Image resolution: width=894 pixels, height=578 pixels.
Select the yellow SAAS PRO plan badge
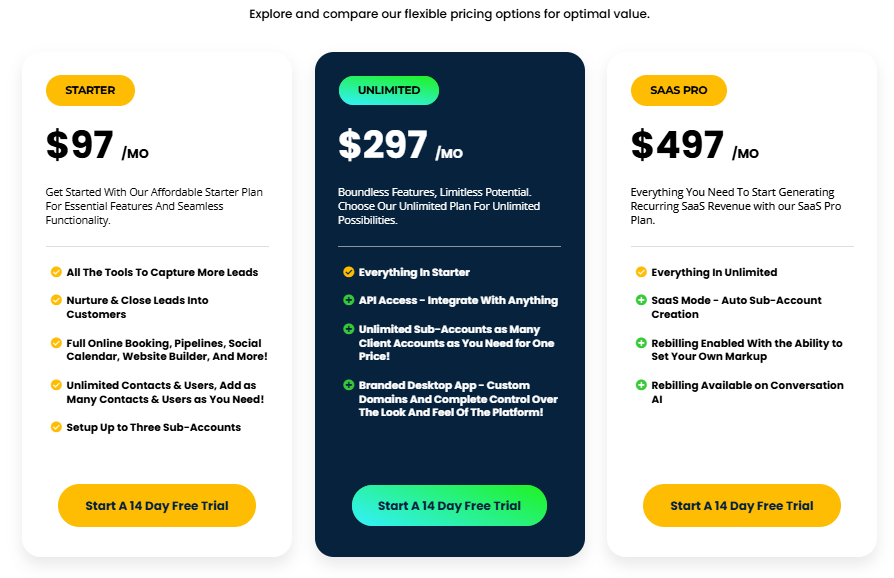click(x=679, y=90)
